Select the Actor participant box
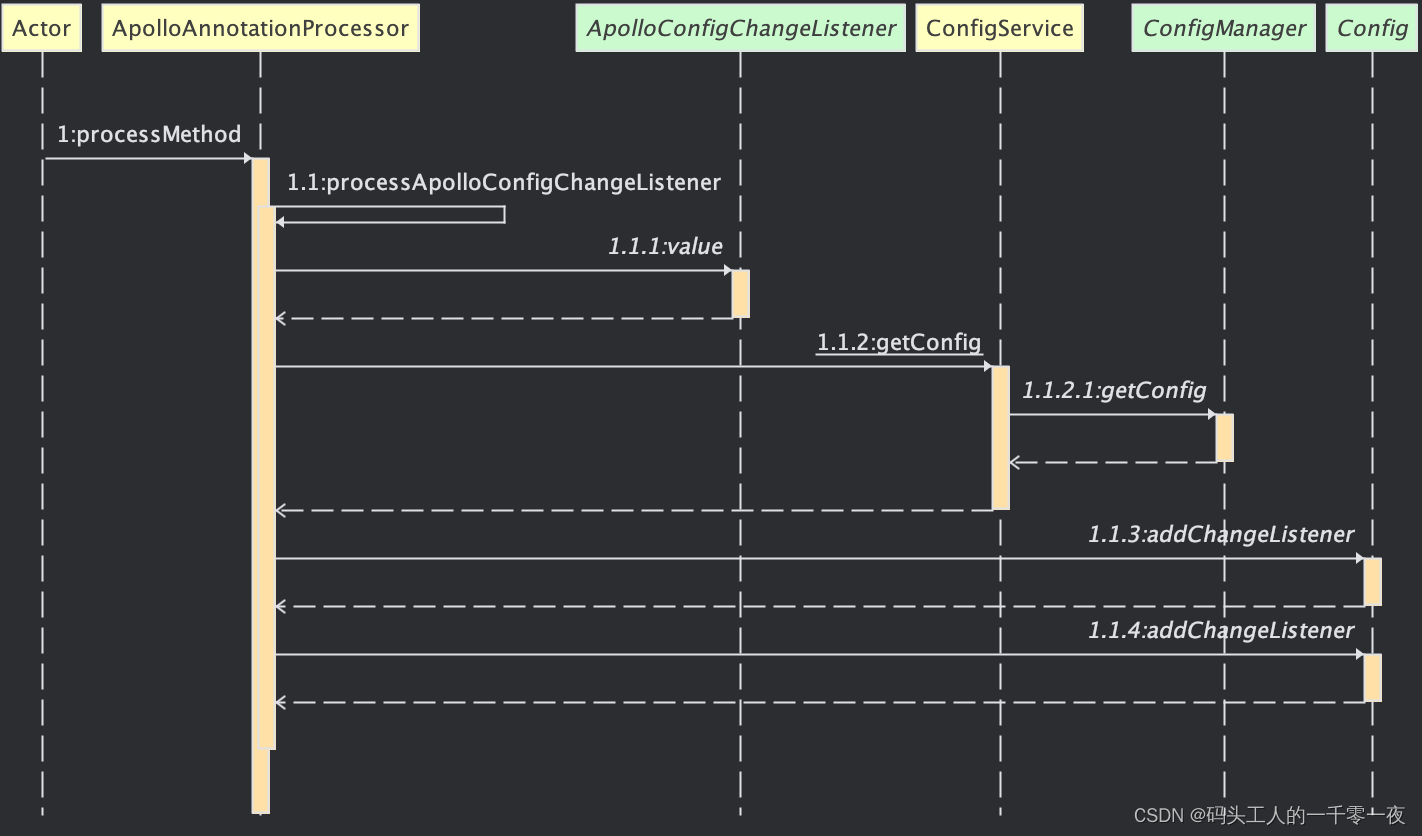 click(x=42, y=28)
